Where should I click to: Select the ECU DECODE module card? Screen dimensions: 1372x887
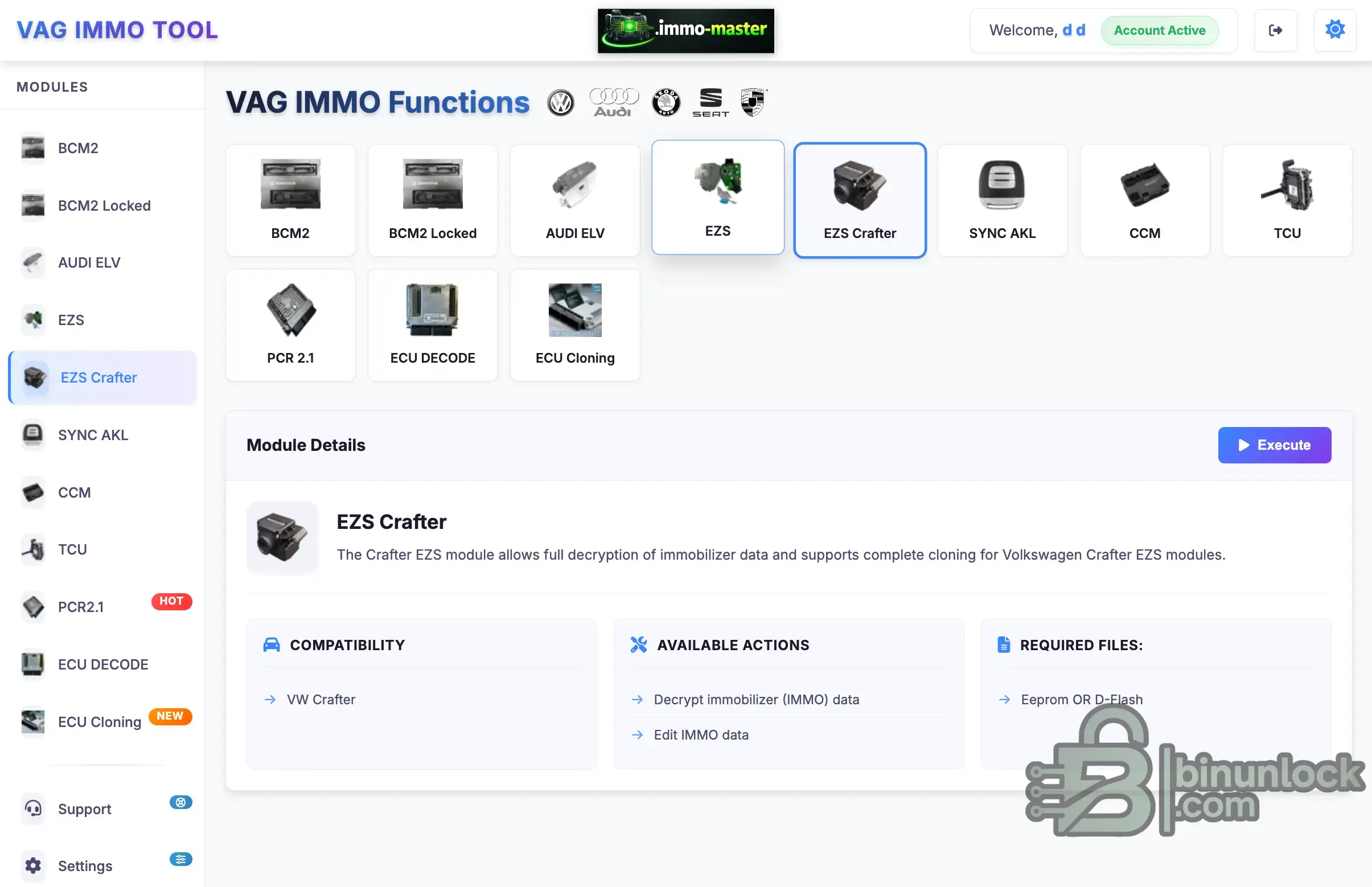point(432,325)
